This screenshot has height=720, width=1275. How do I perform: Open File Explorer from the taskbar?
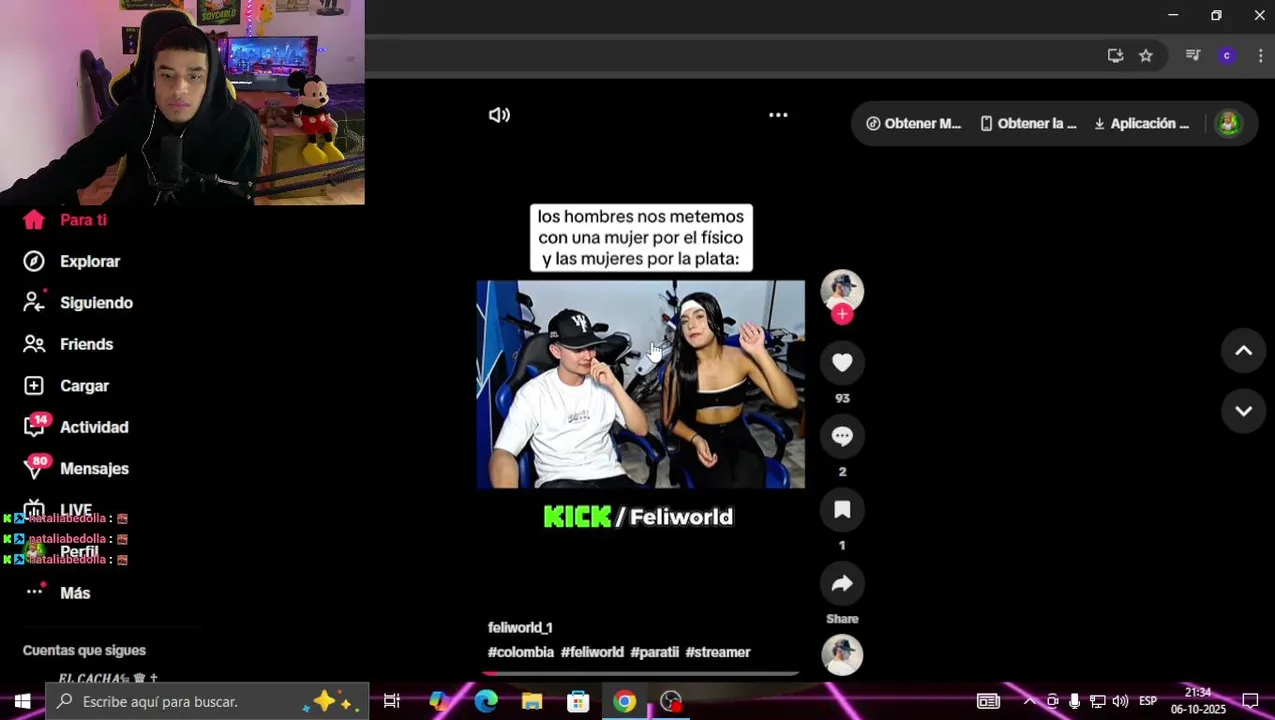(x=532, y=701)
